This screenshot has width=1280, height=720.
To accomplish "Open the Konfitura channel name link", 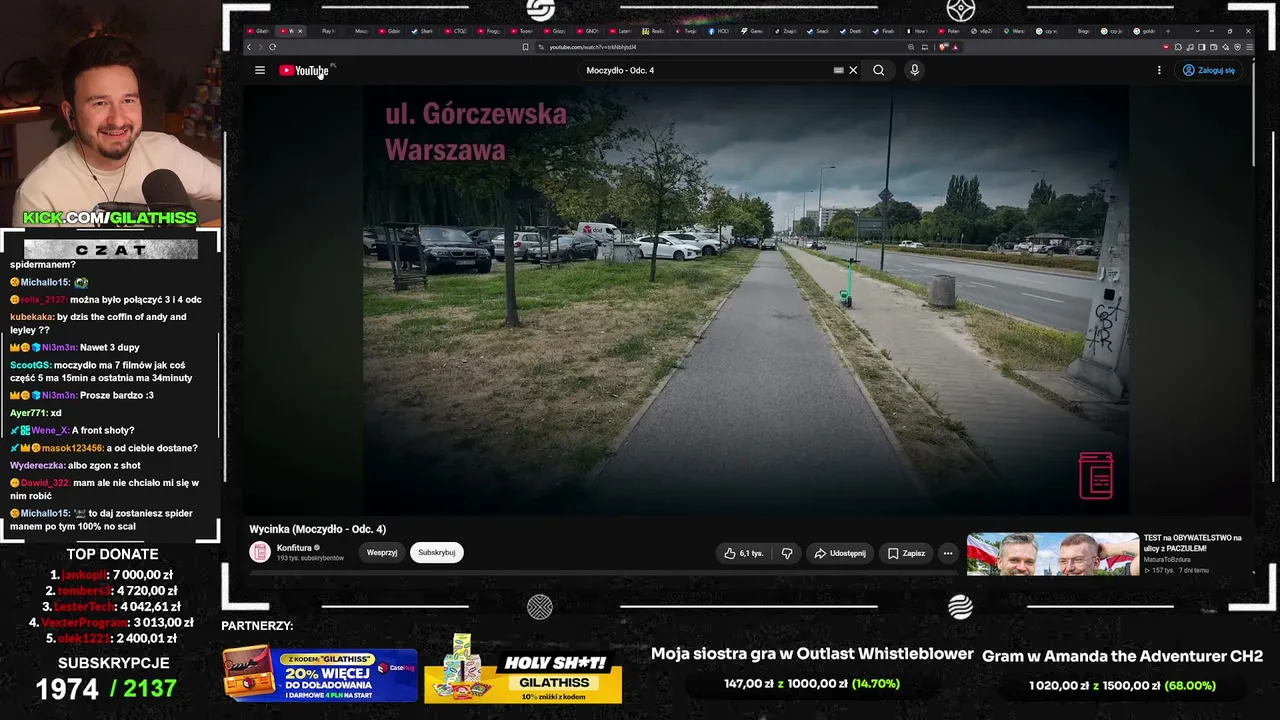I will (294, 548).
